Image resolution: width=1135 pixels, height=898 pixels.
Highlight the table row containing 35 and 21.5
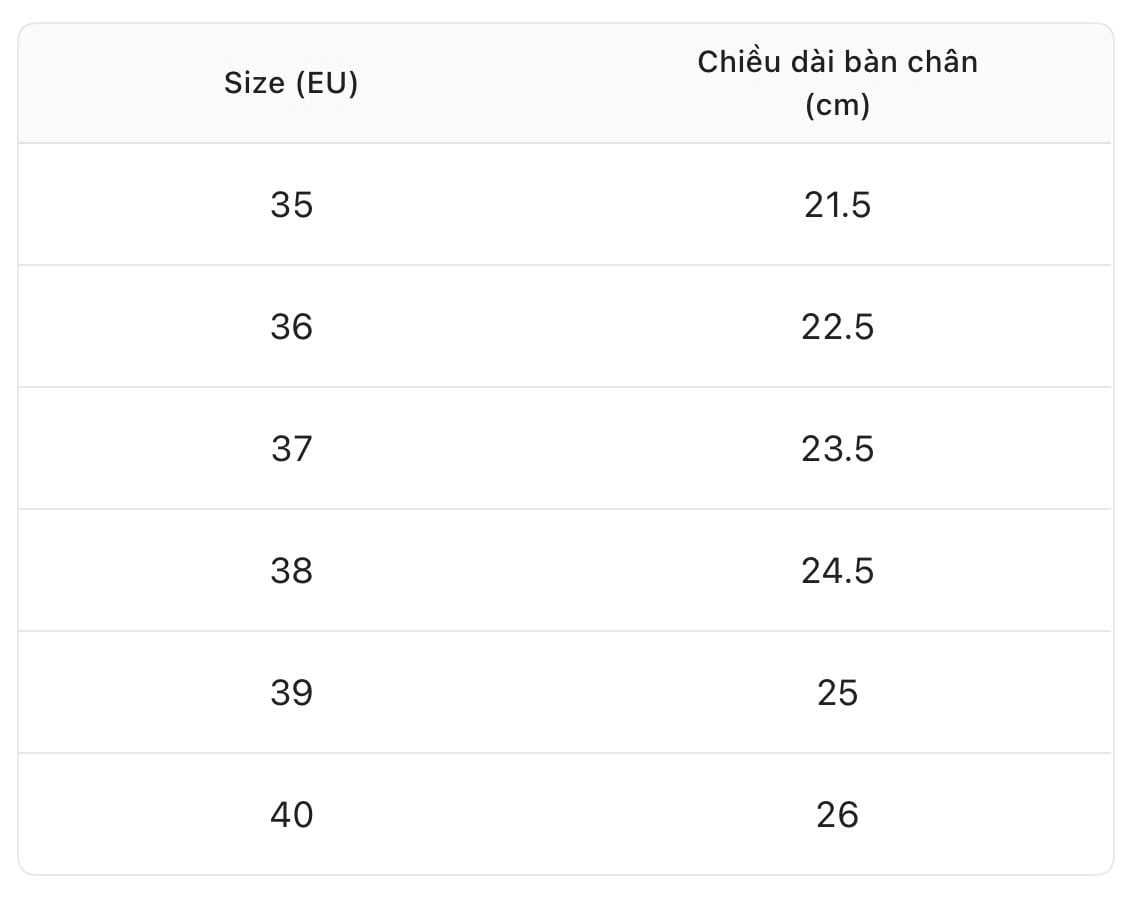pos(565,205)
